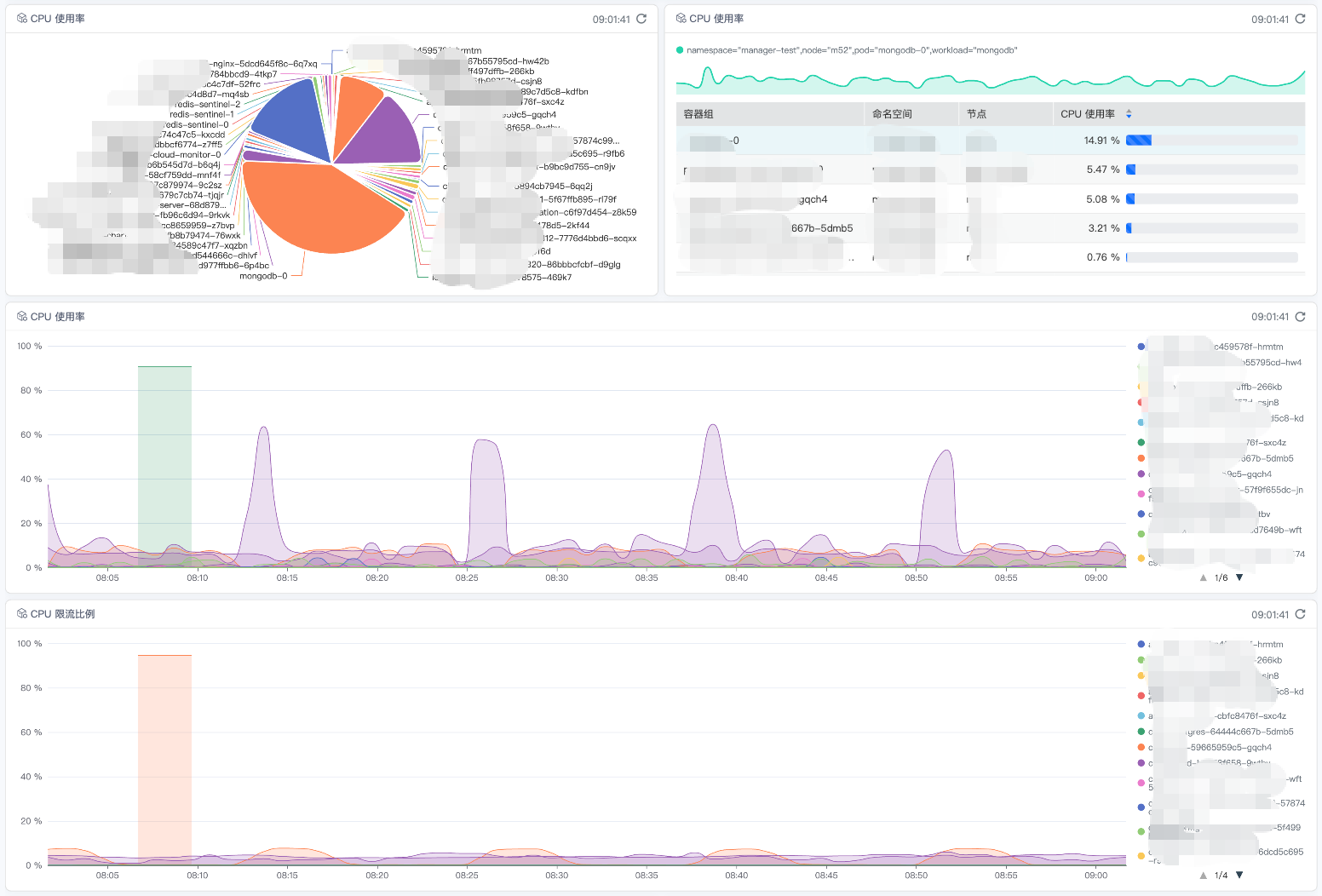Go to previous legend page in CPU 使用率 chart

[1203, 577]
